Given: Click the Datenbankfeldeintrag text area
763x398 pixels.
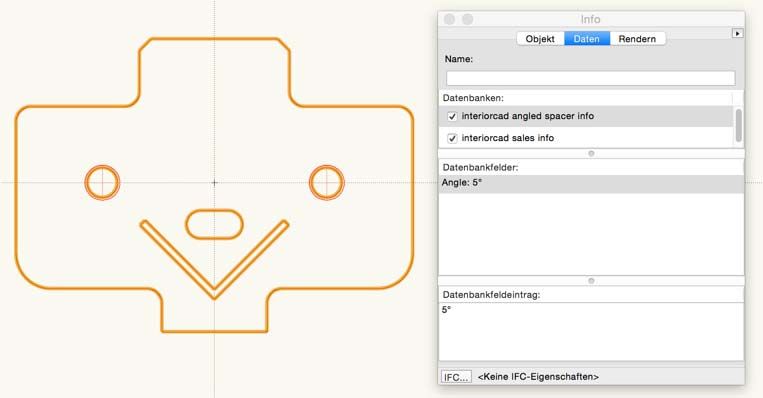Looking at the screenshot, I should [591, 332].
